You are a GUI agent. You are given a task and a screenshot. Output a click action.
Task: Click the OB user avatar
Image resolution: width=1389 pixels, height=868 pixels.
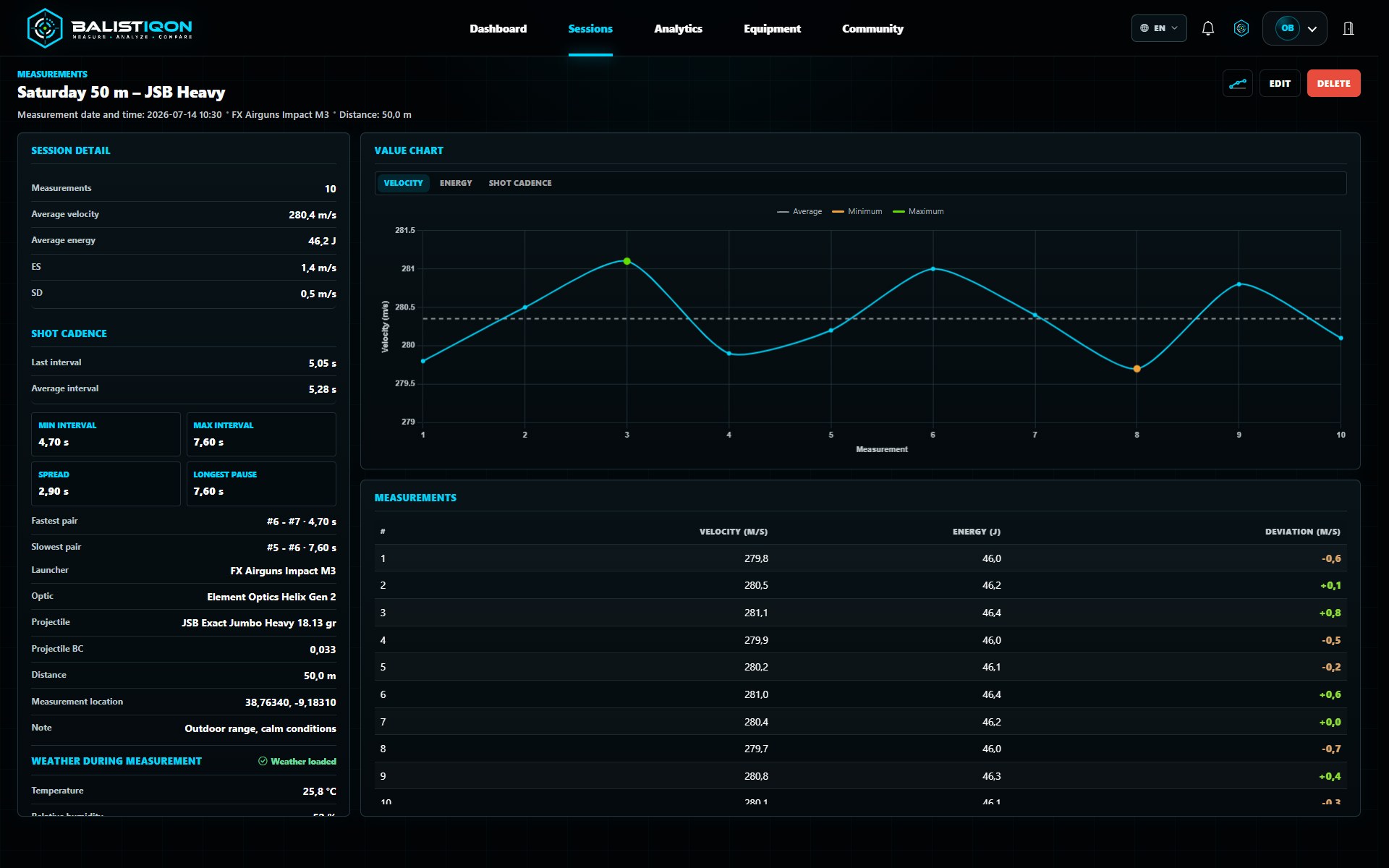1287,28
